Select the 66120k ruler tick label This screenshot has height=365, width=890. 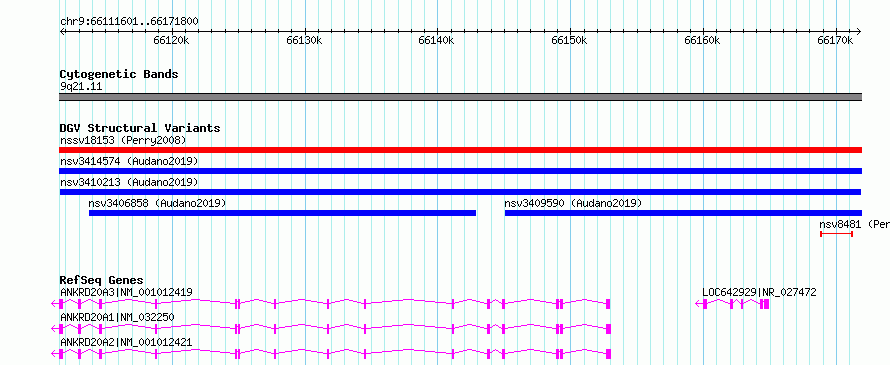[171, 40]
